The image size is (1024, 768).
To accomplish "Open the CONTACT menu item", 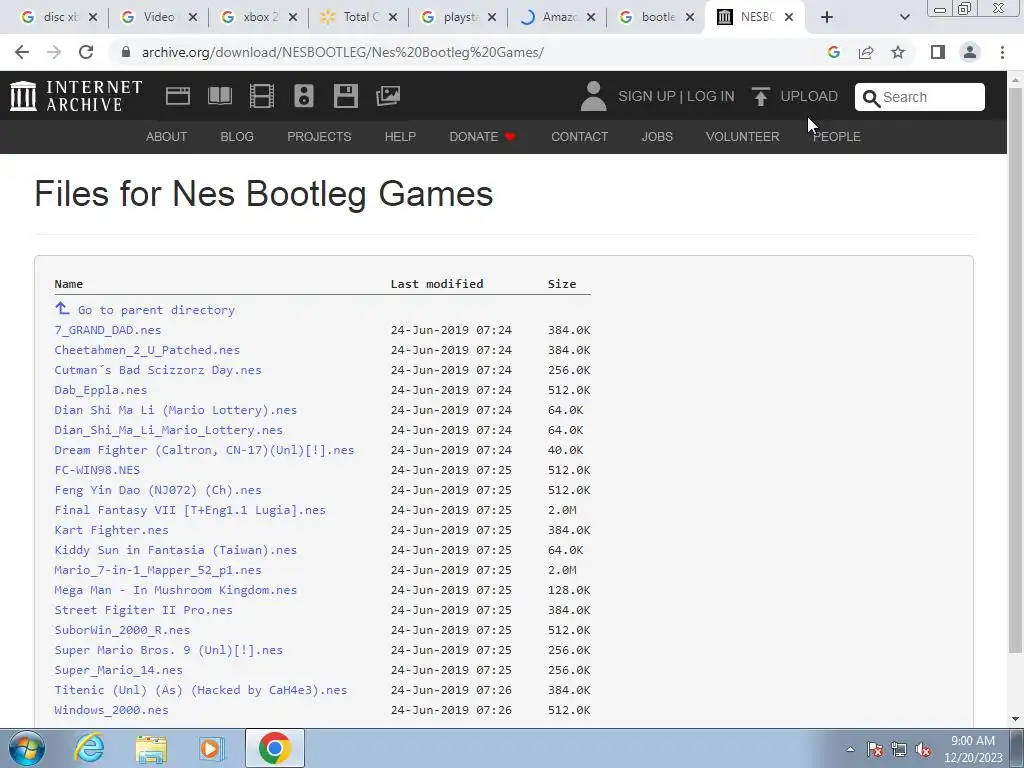I will (579, 136).
